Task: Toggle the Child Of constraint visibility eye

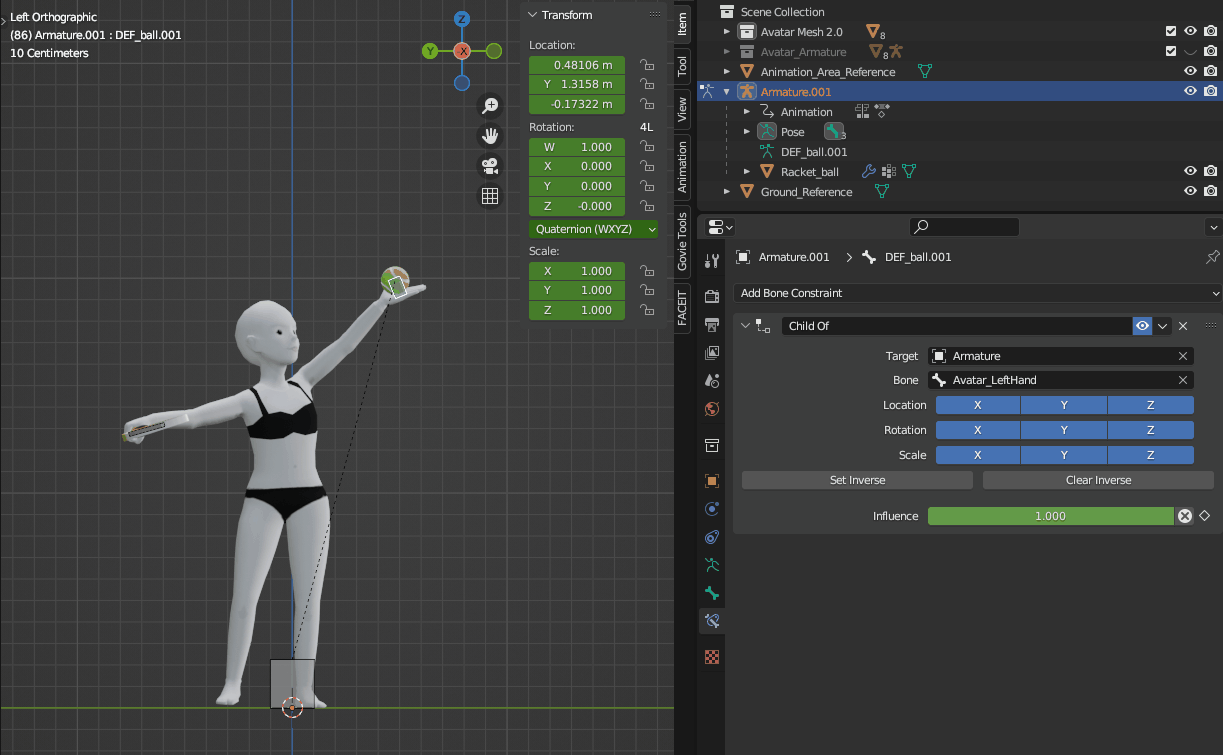Action: click(1142, 326)
